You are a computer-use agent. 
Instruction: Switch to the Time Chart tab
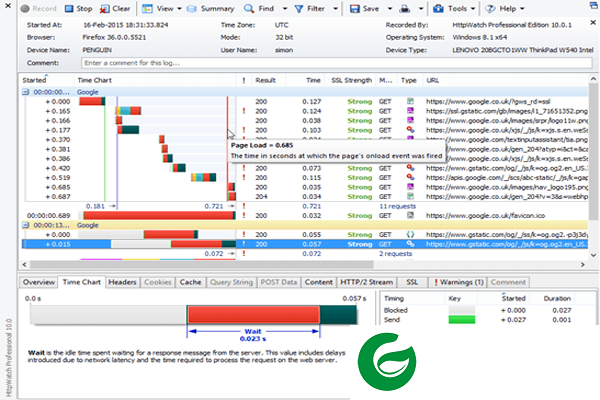point(82,282)
